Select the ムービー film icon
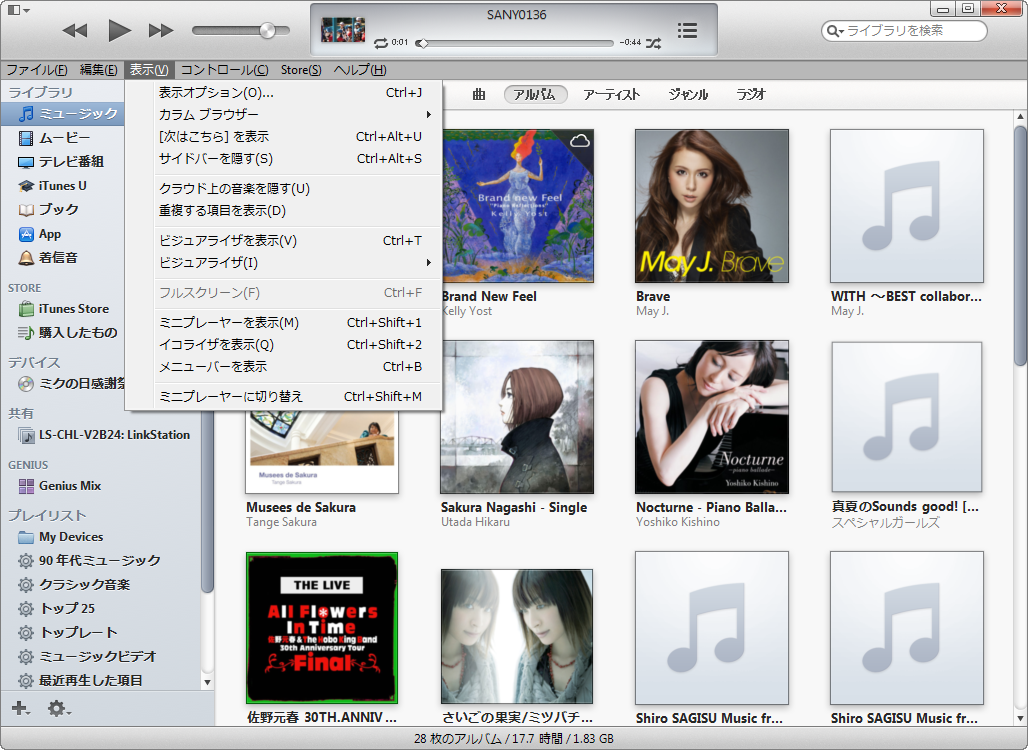 26,138
